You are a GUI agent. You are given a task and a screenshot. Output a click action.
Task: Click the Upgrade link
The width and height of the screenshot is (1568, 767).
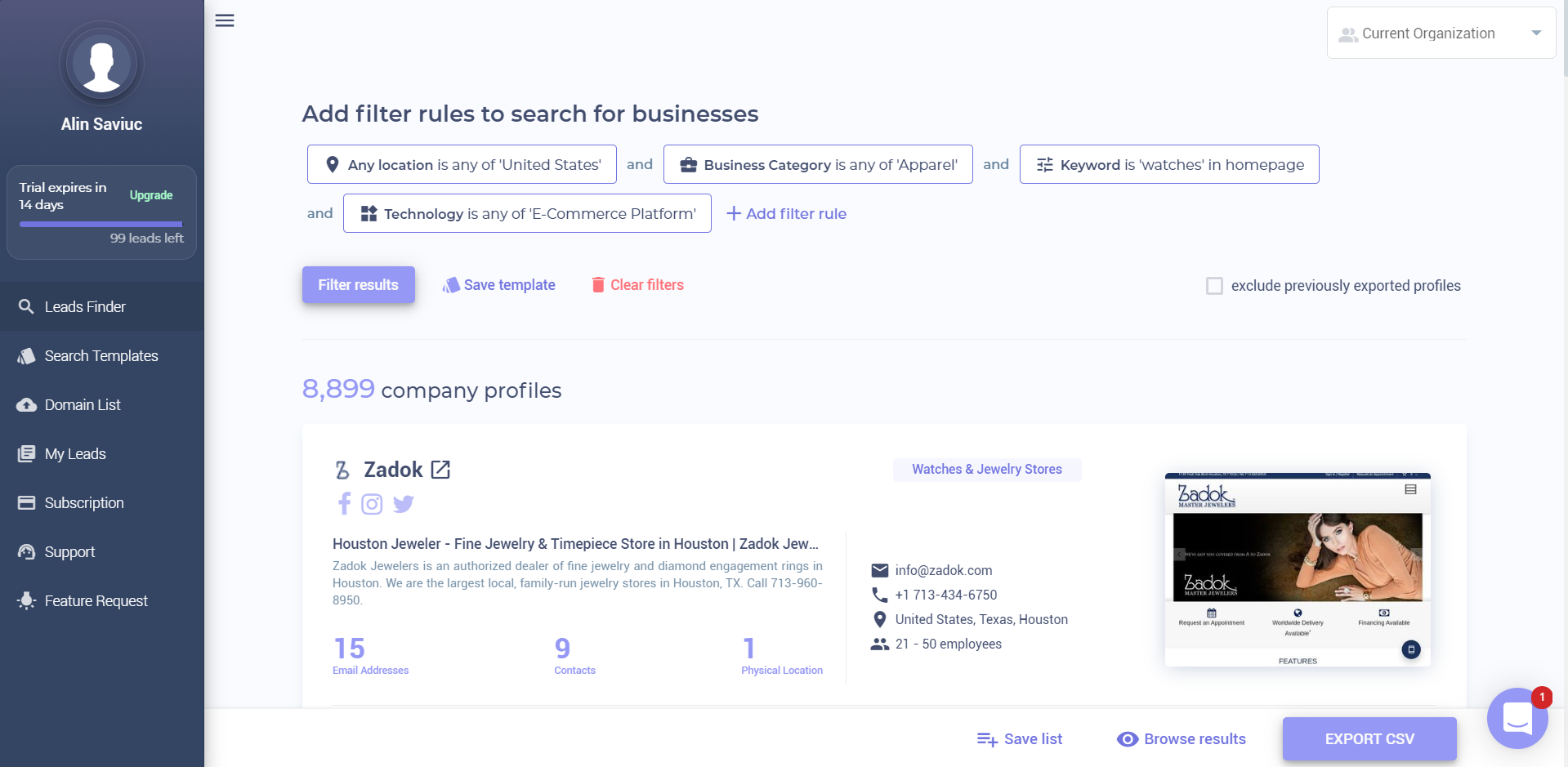click(151, 195)
